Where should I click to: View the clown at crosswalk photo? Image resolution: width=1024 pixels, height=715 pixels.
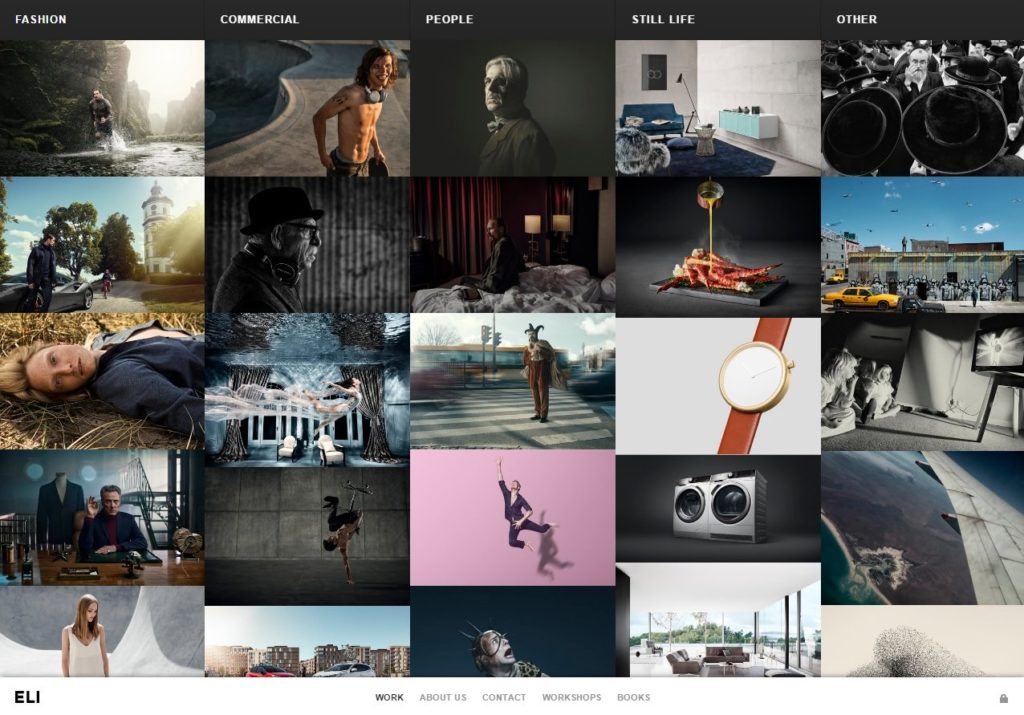coord(512,381)
